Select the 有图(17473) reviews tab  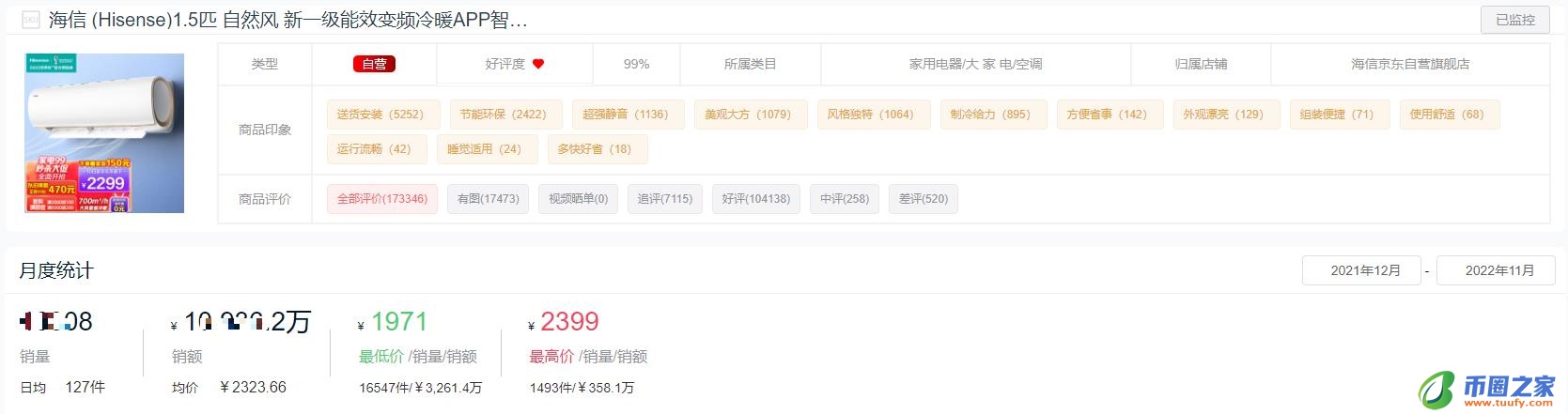(489, 199)
